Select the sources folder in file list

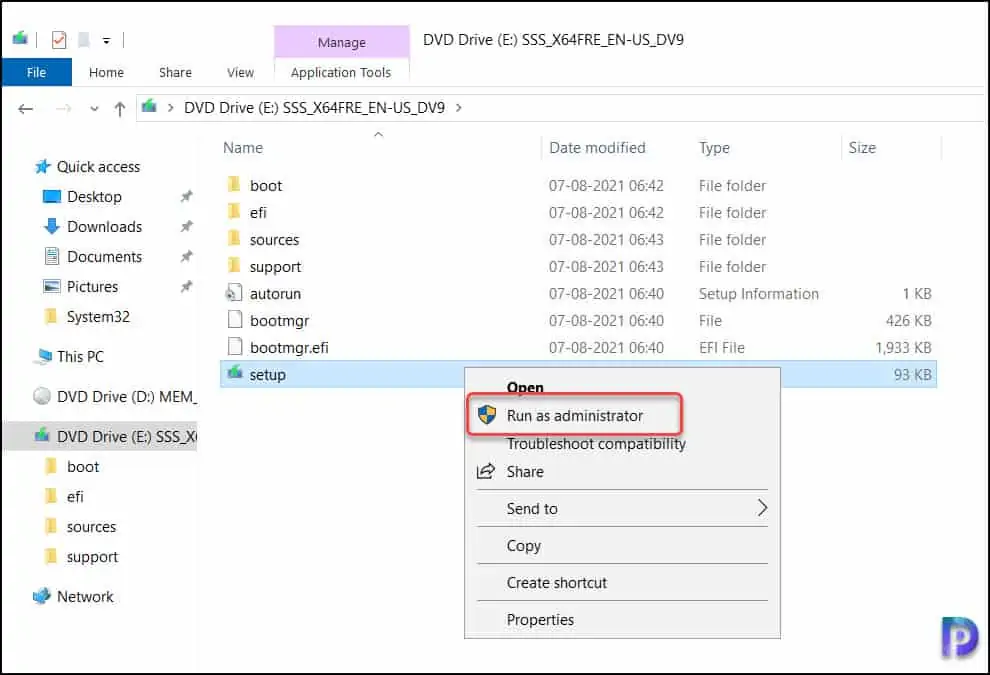pyautogui.click(x=274, y=240)
